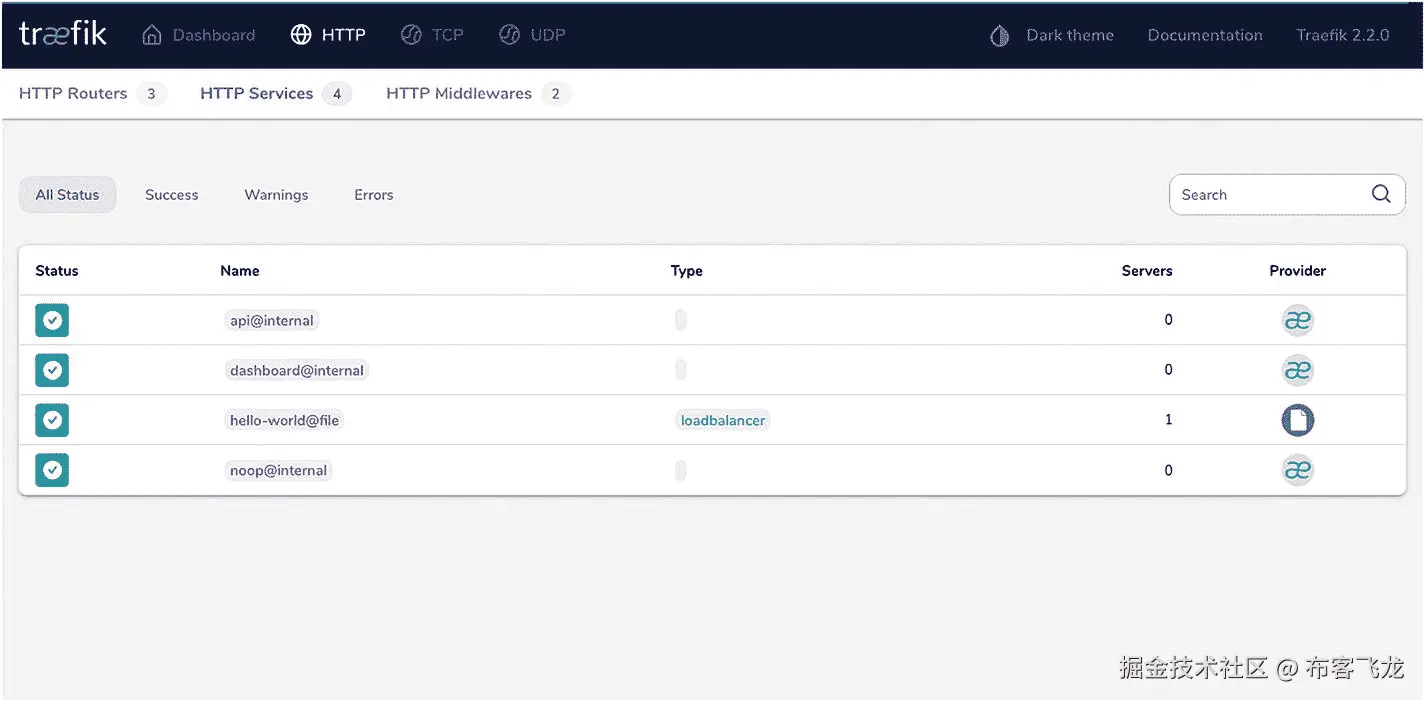This screenshot has height=702, width=1425.
Task: Filter services by Success
Action: coord(172,195)
